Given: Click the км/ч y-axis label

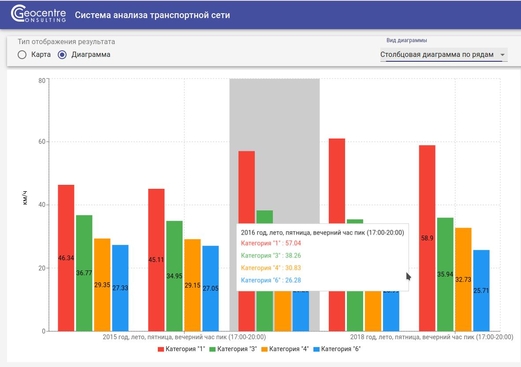Looking at the screenshot, I should (25, 198).
